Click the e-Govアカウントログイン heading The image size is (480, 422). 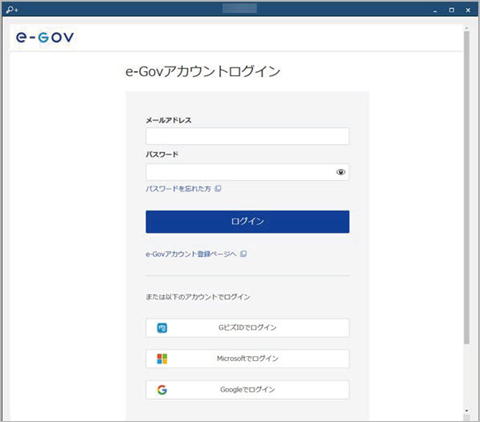[203, 71]
